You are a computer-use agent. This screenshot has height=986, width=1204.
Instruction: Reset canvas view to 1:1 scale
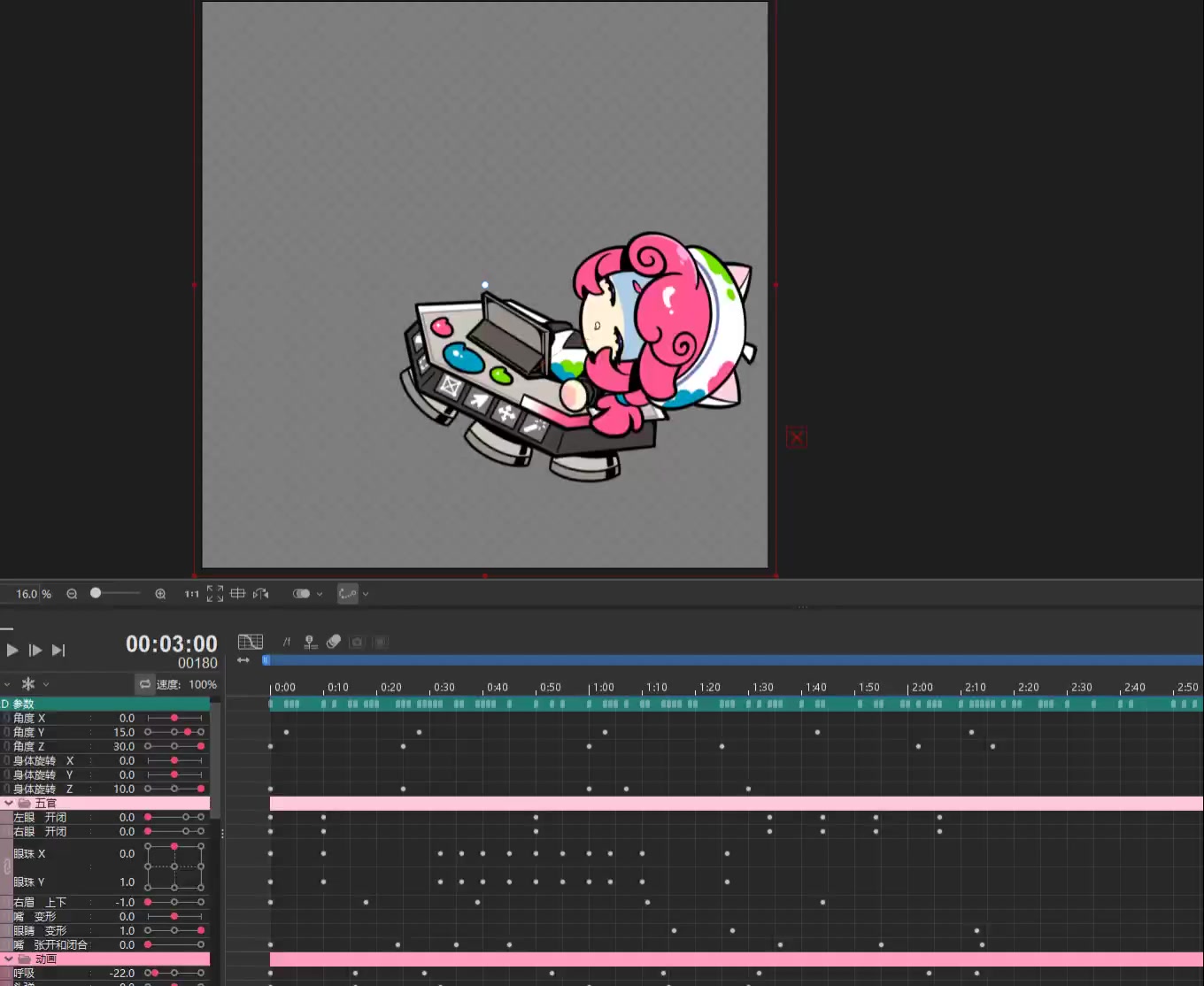191,594
